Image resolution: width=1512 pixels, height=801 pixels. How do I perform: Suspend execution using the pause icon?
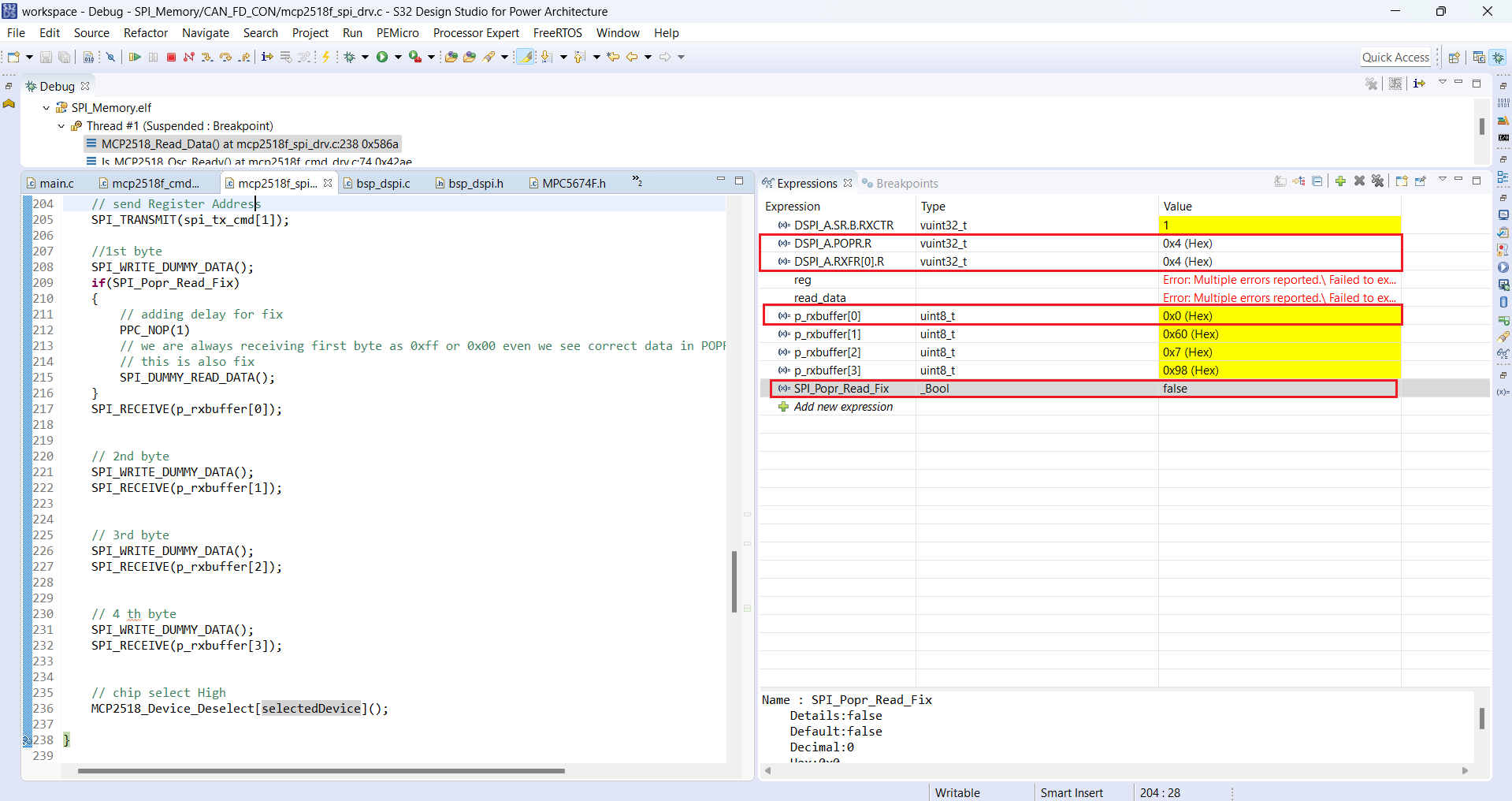pyautogui.click(x=154, y=56)
